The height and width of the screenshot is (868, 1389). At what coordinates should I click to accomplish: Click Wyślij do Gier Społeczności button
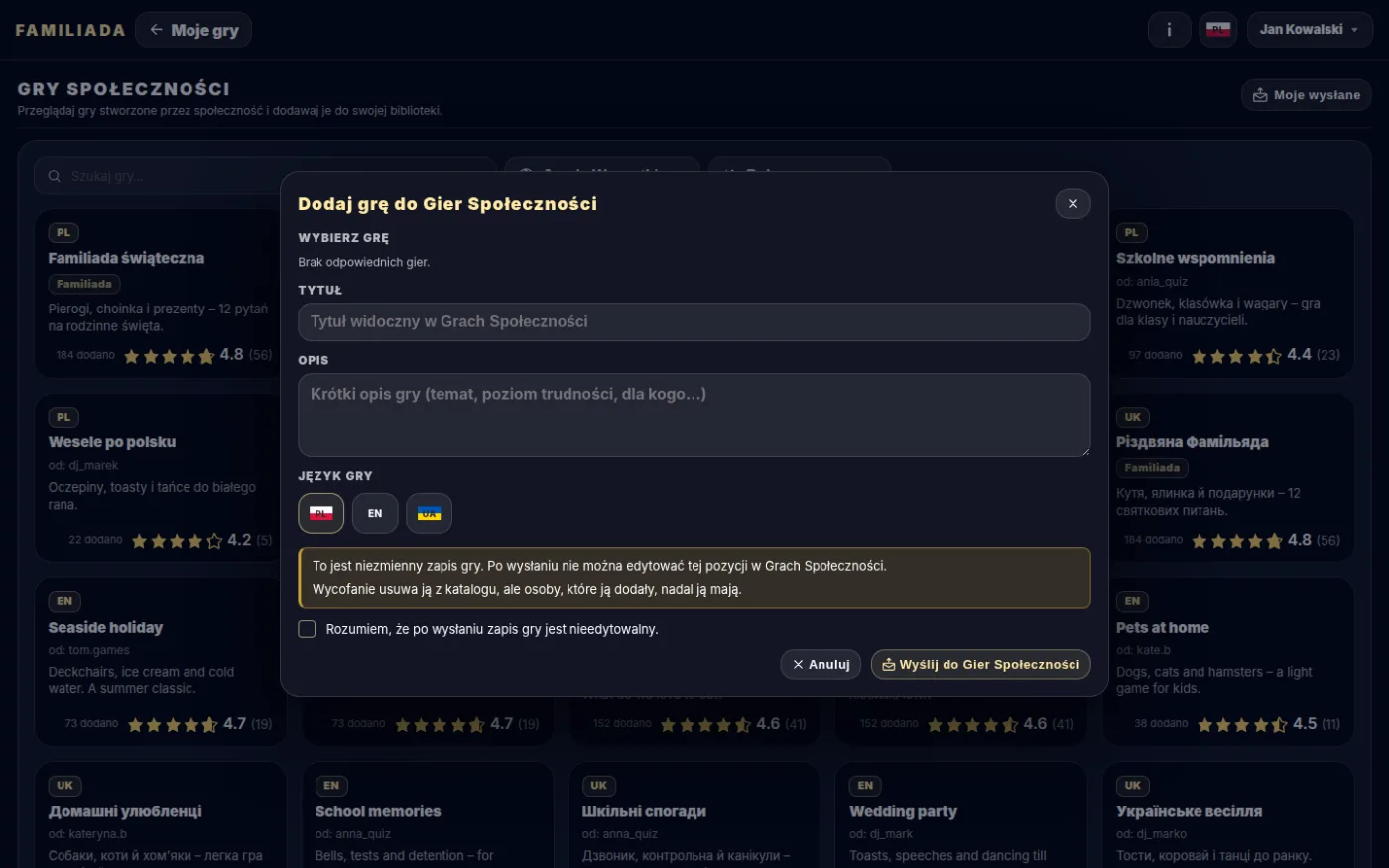pyautogui.click(x=980, y=664)
